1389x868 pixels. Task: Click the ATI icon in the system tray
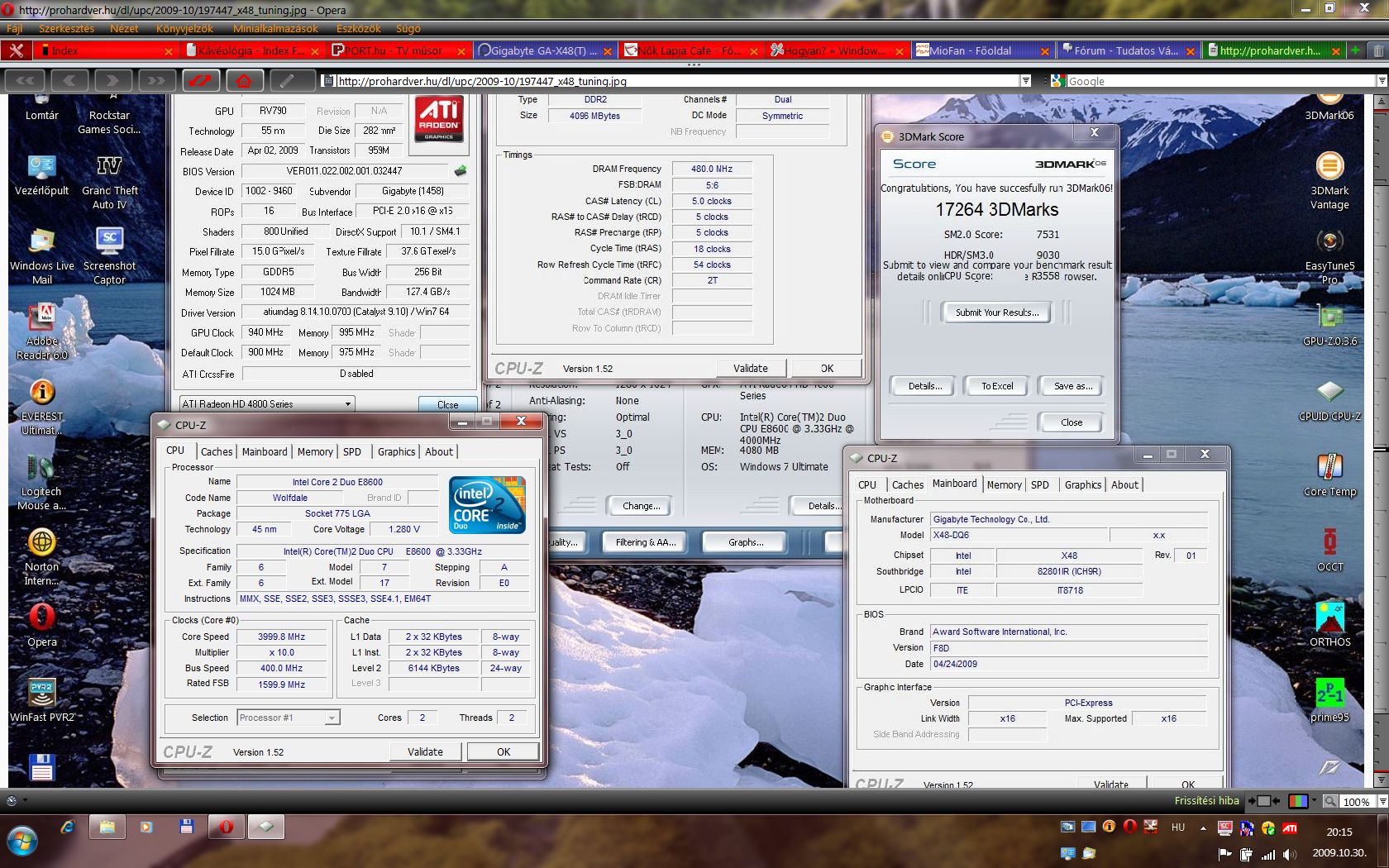click(1290, 827)
